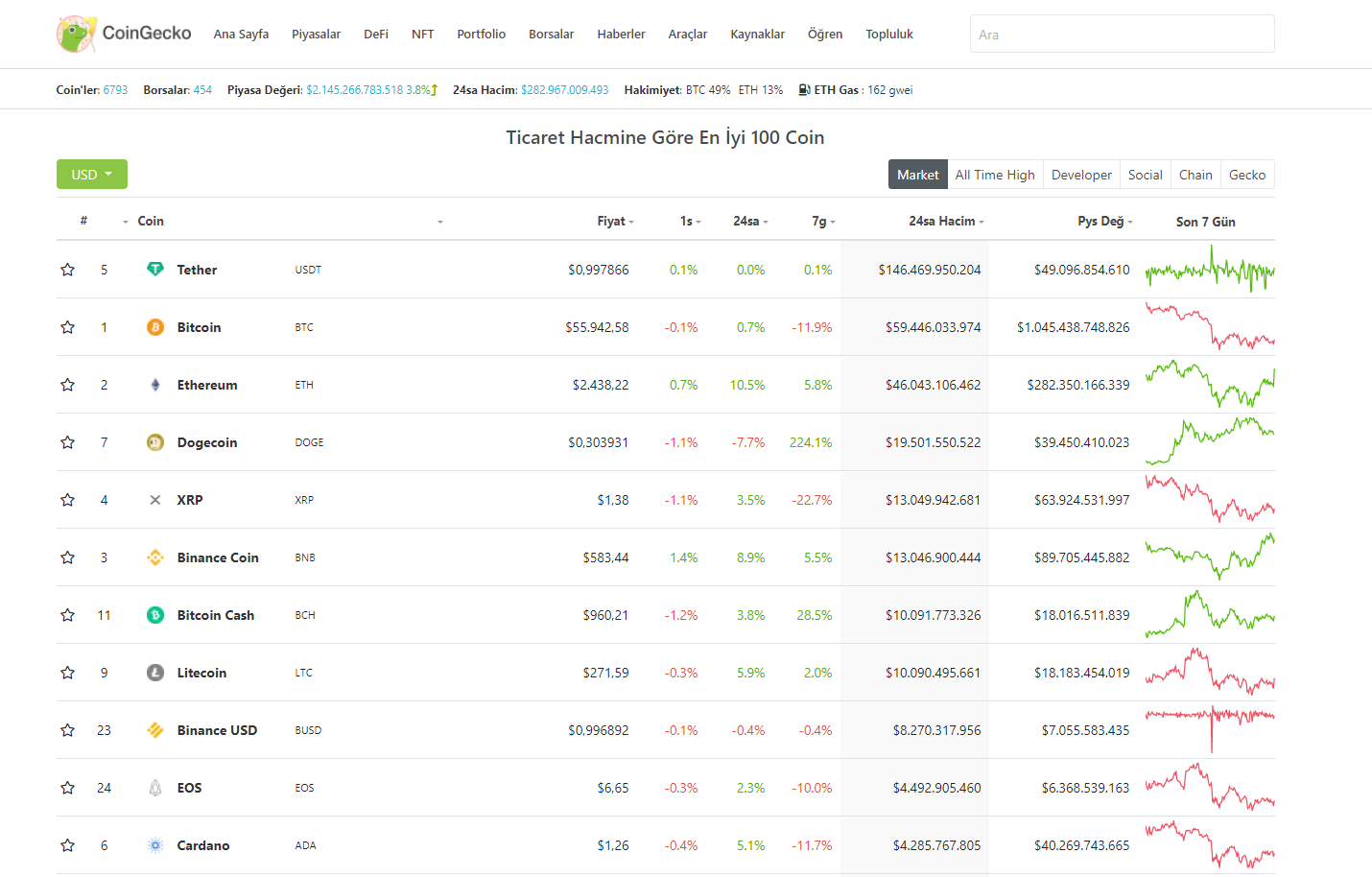
Task: Open Öğren menu
Action: coord(825,34)
